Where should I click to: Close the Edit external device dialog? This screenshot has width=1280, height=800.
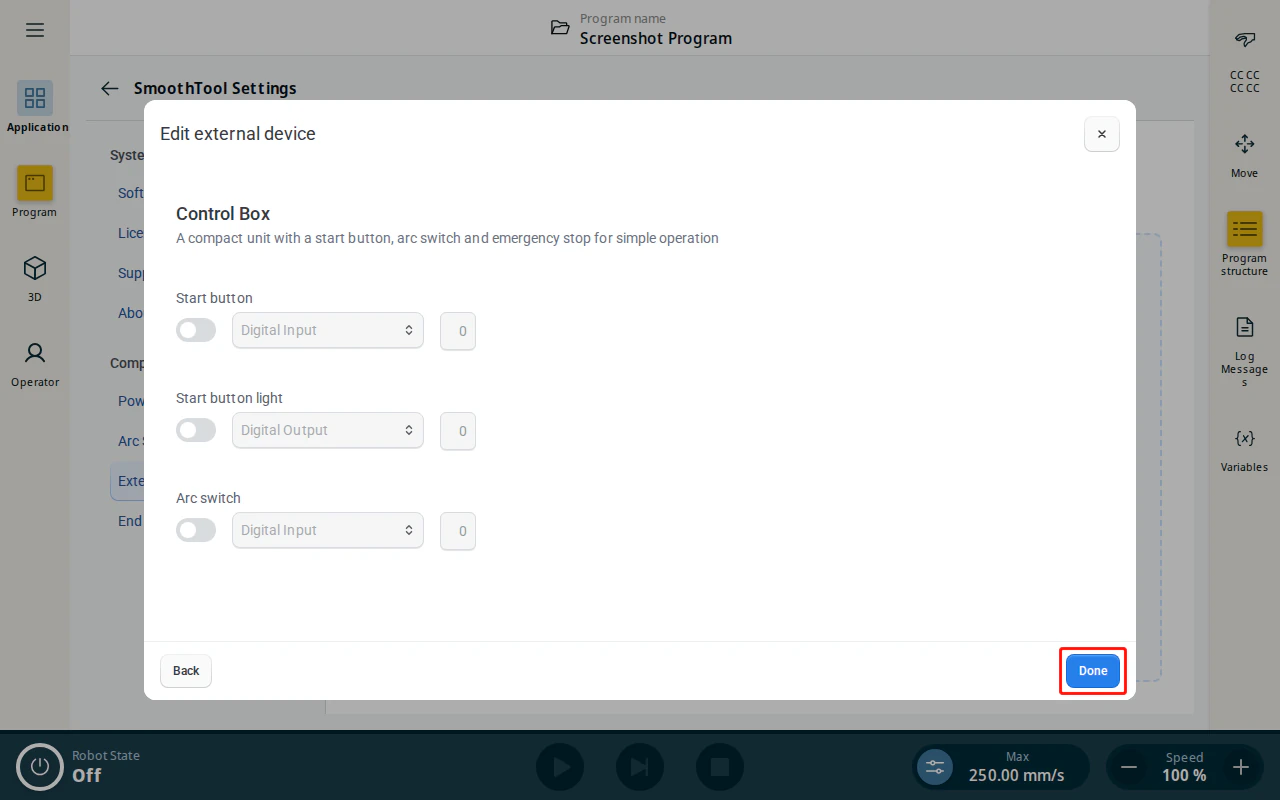[x=1102, y=134]
